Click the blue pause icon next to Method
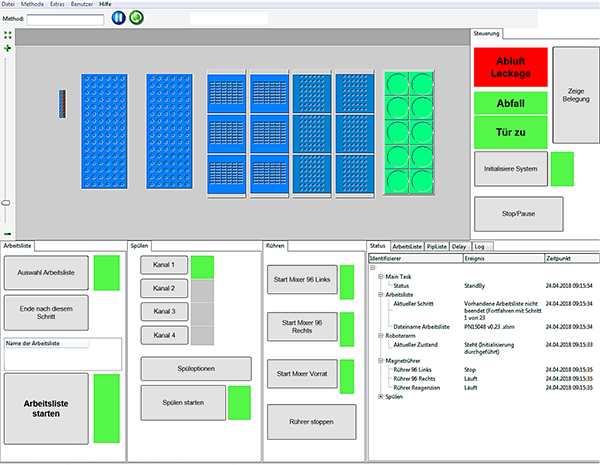 coord(119,17)
